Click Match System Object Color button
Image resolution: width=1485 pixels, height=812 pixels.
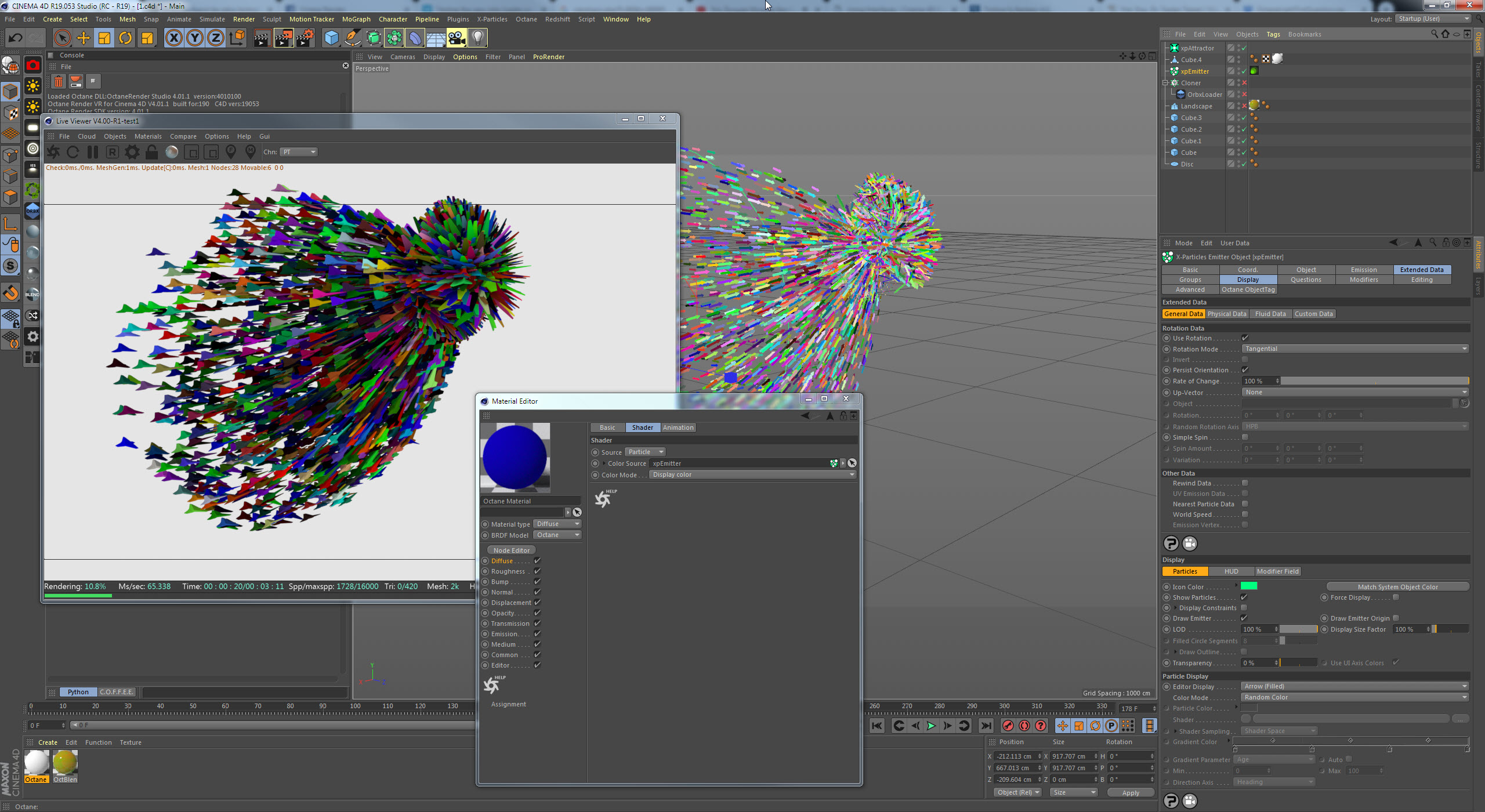[1397, 587]
